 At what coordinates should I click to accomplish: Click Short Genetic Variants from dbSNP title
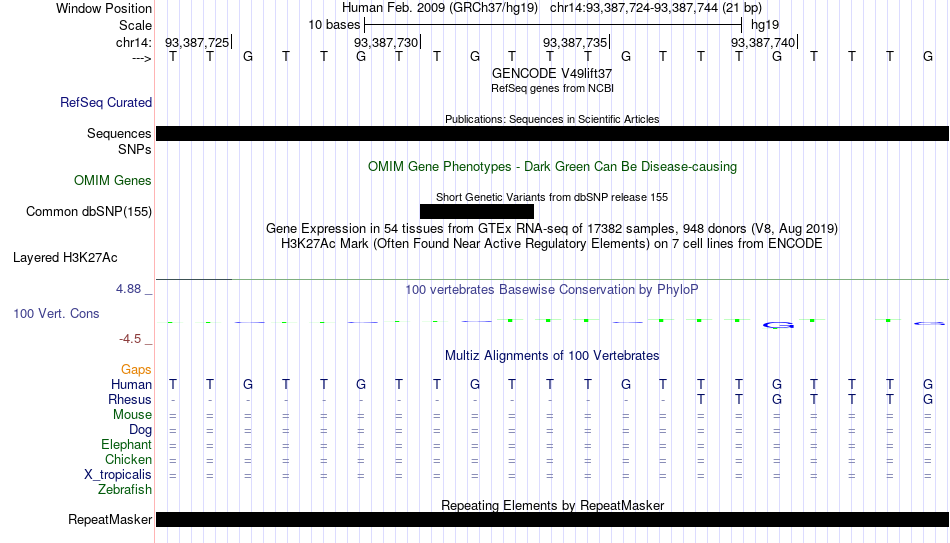(552, 198)
